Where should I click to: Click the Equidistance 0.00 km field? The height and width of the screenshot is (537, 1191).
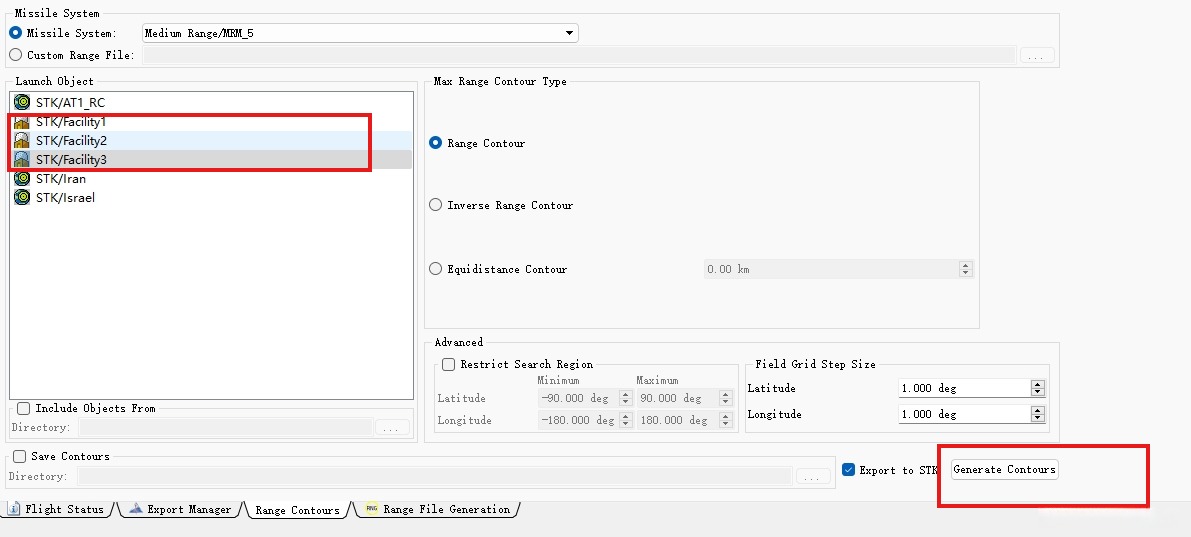(832, 269)
